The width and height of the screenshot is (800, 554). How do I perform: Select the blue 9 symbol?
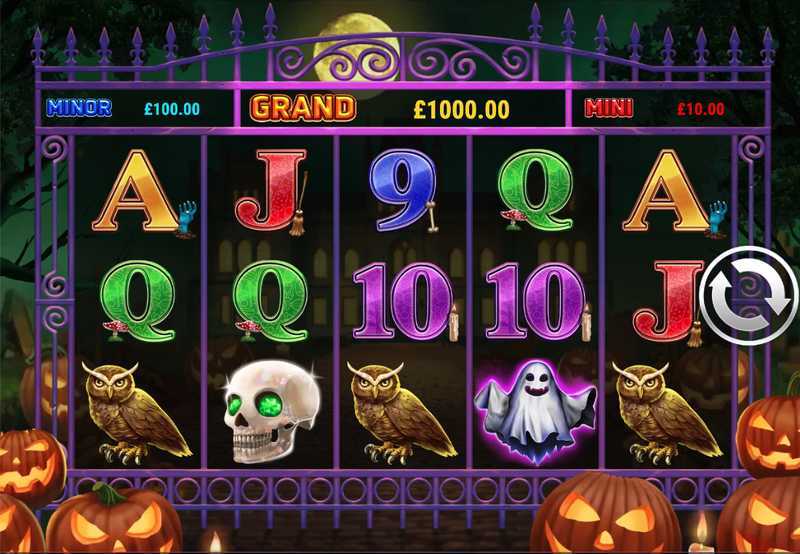(404, 191)
